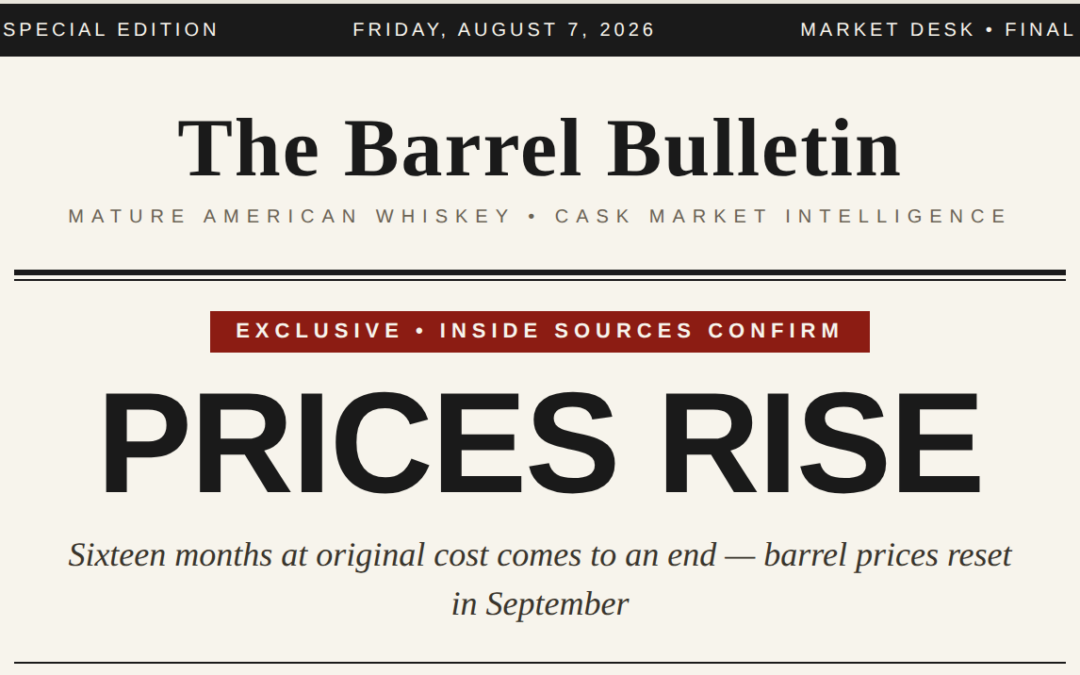Click the FINAL edition label
The width and height of the screenshot is (1080, 675).
coord(1039,30)
